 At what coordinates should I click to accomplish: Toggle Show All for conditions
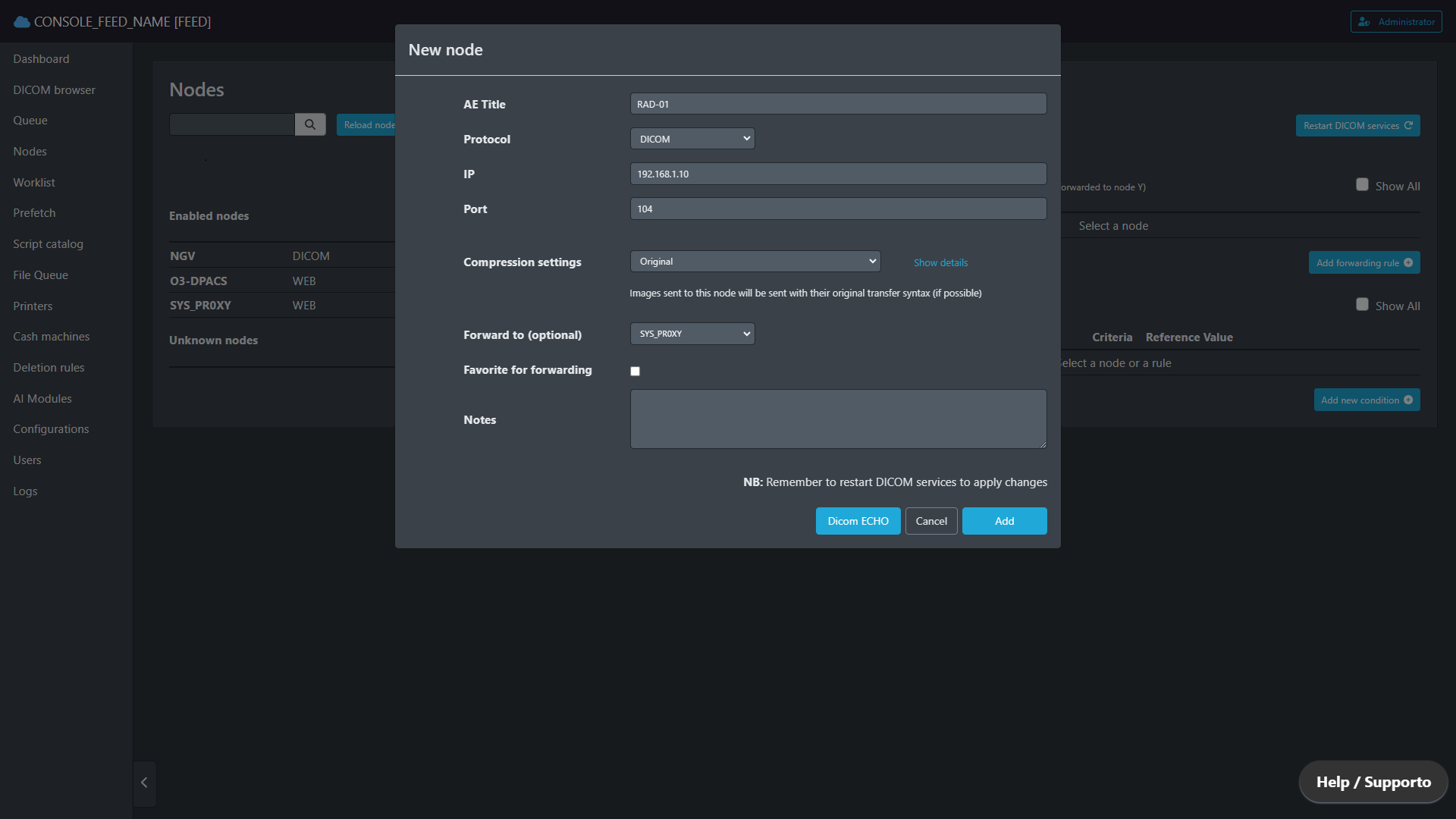(1362, 305)
